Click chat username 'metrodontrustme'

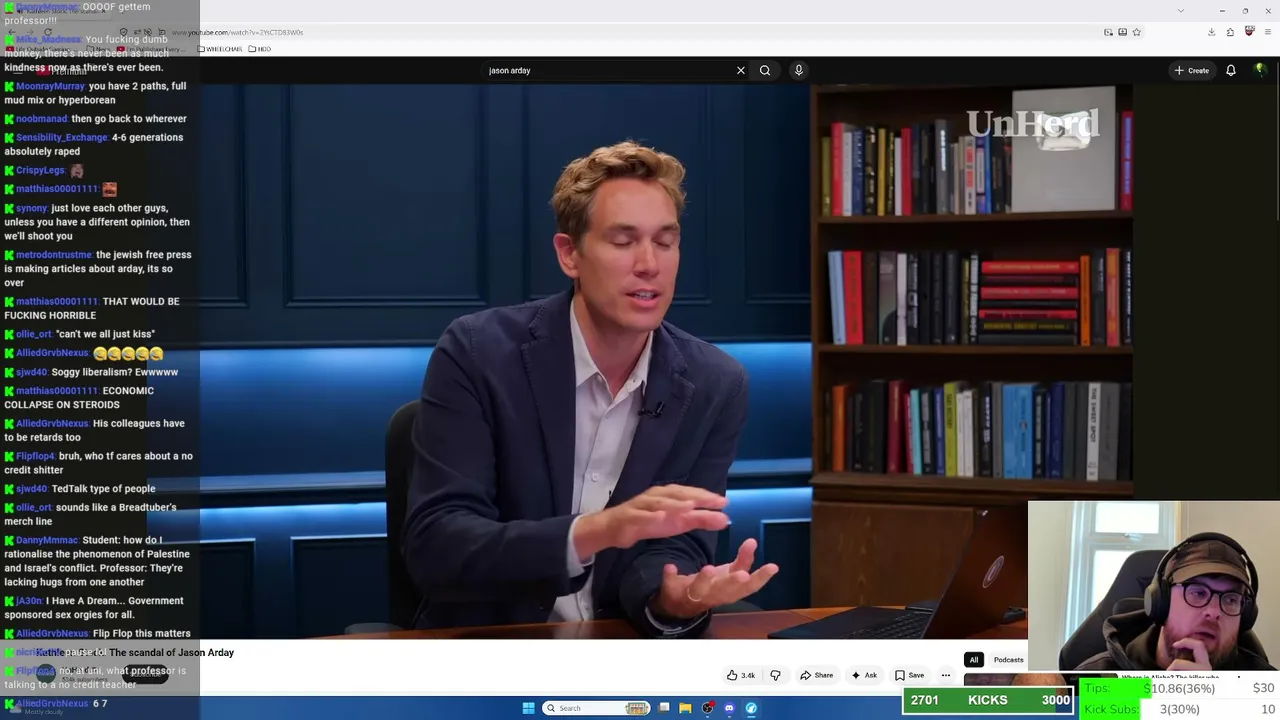click(x=54, y=255)
